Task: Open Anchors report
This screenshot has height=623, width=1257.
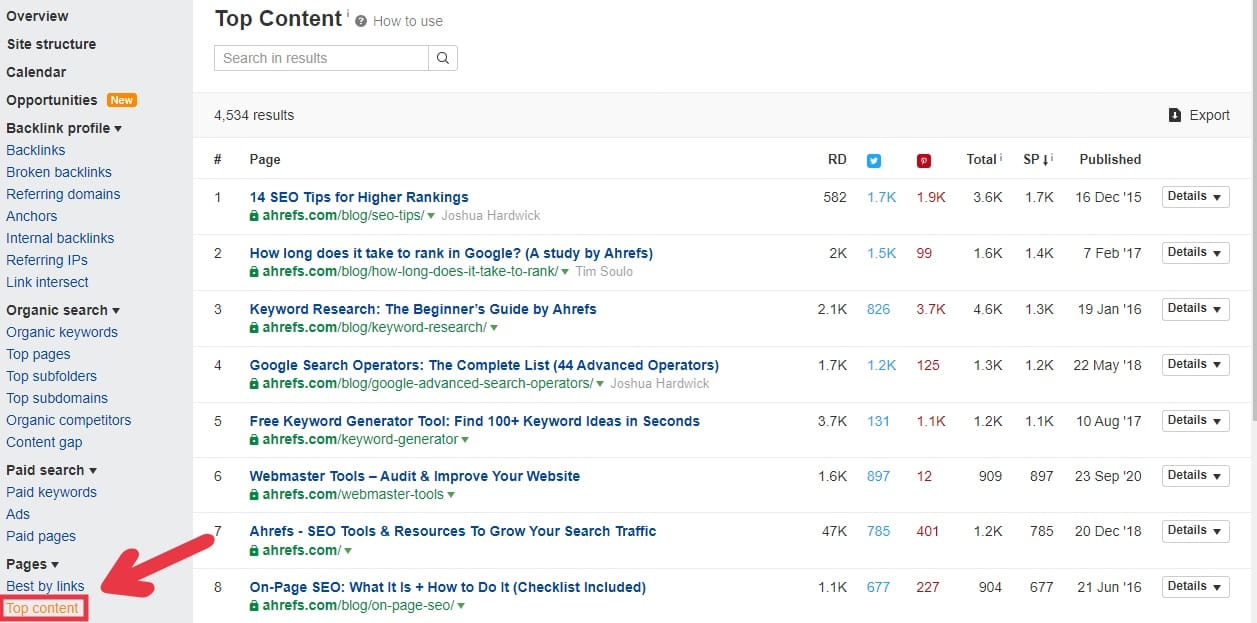Action: [32, 216]
